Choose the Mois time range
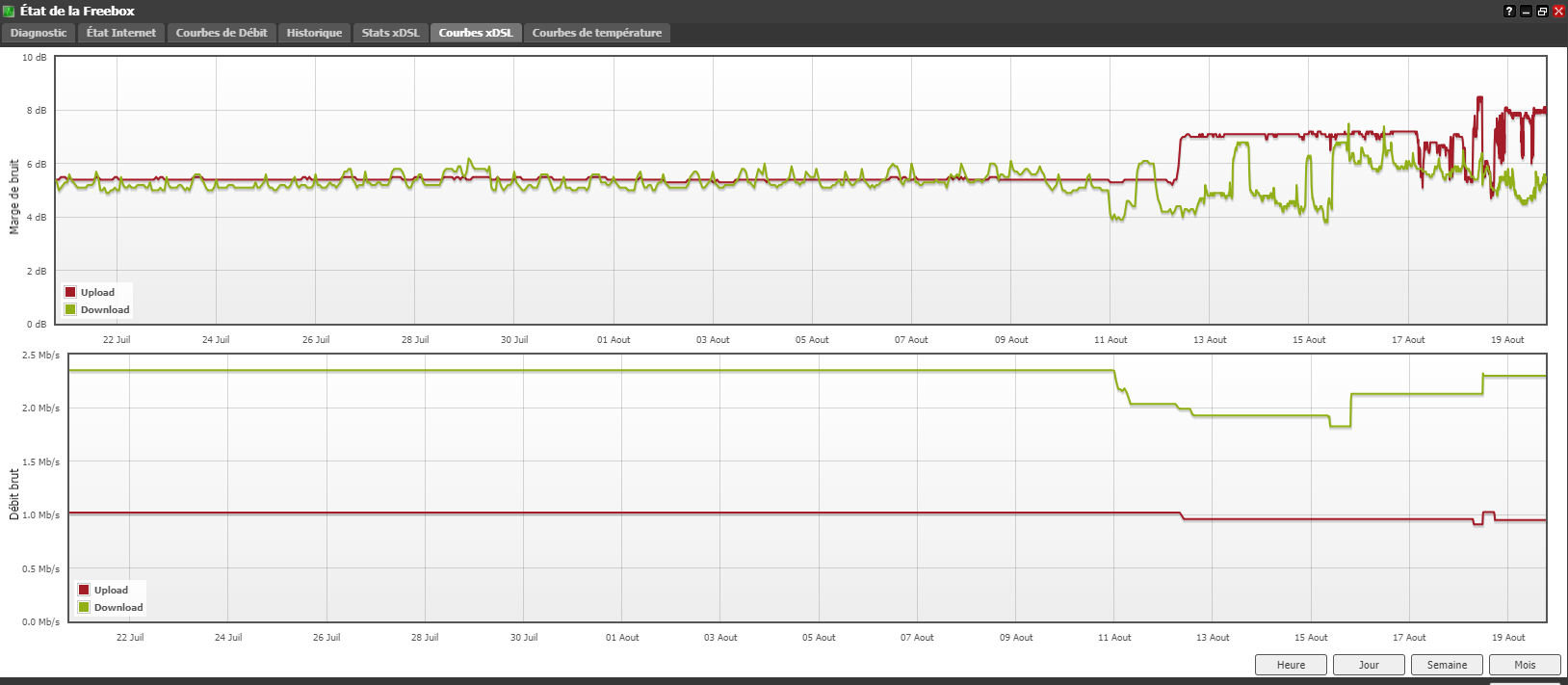Screen dimensions: 1568x685 1525,665
